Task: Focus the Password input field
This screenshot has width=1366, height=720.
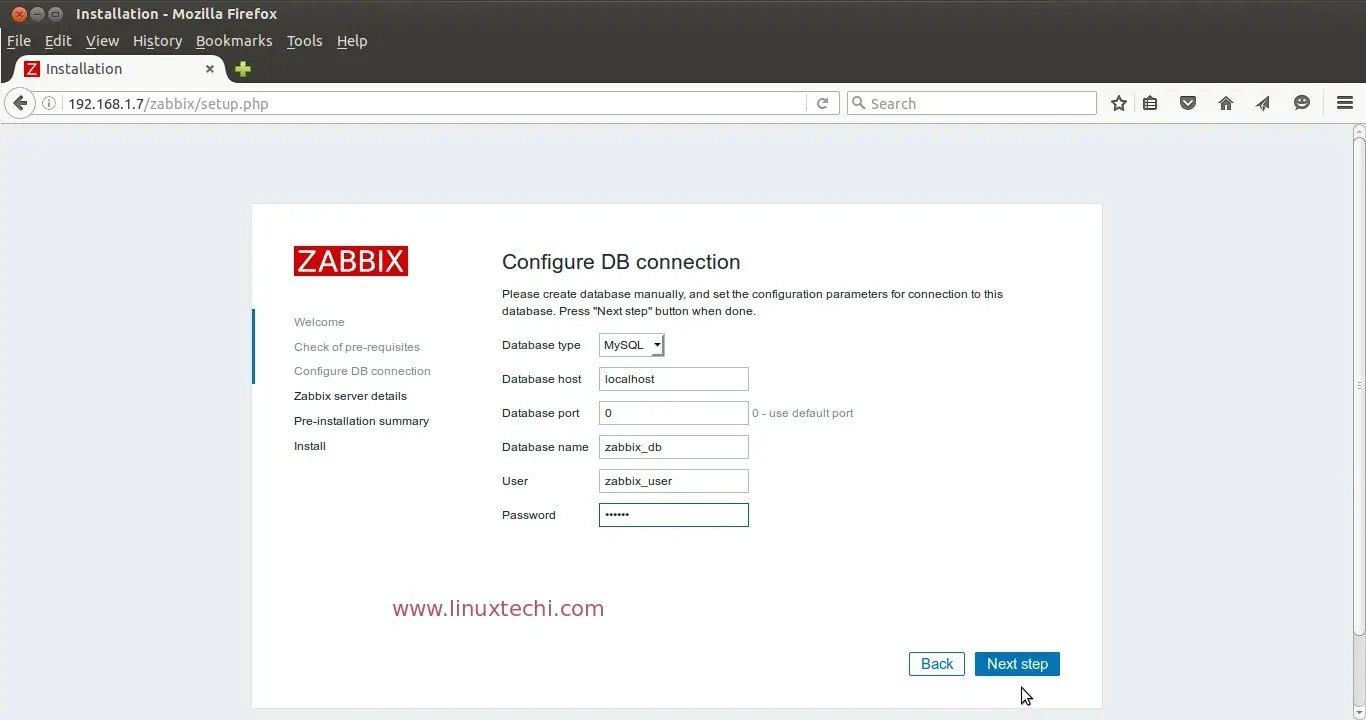Action: tap(674, 515)
